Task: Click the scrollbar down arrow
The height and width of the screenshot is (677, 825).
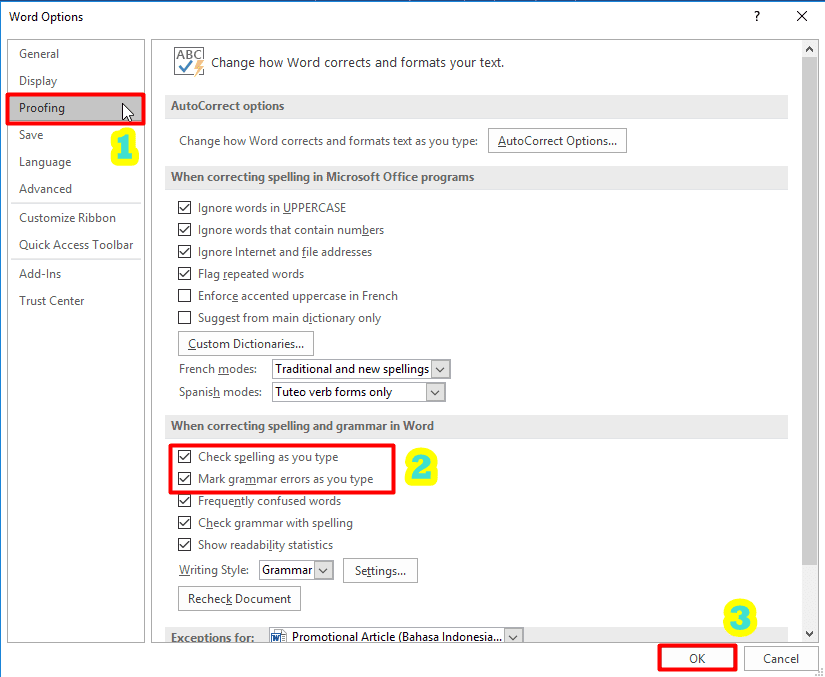Action: coord(809,634)
